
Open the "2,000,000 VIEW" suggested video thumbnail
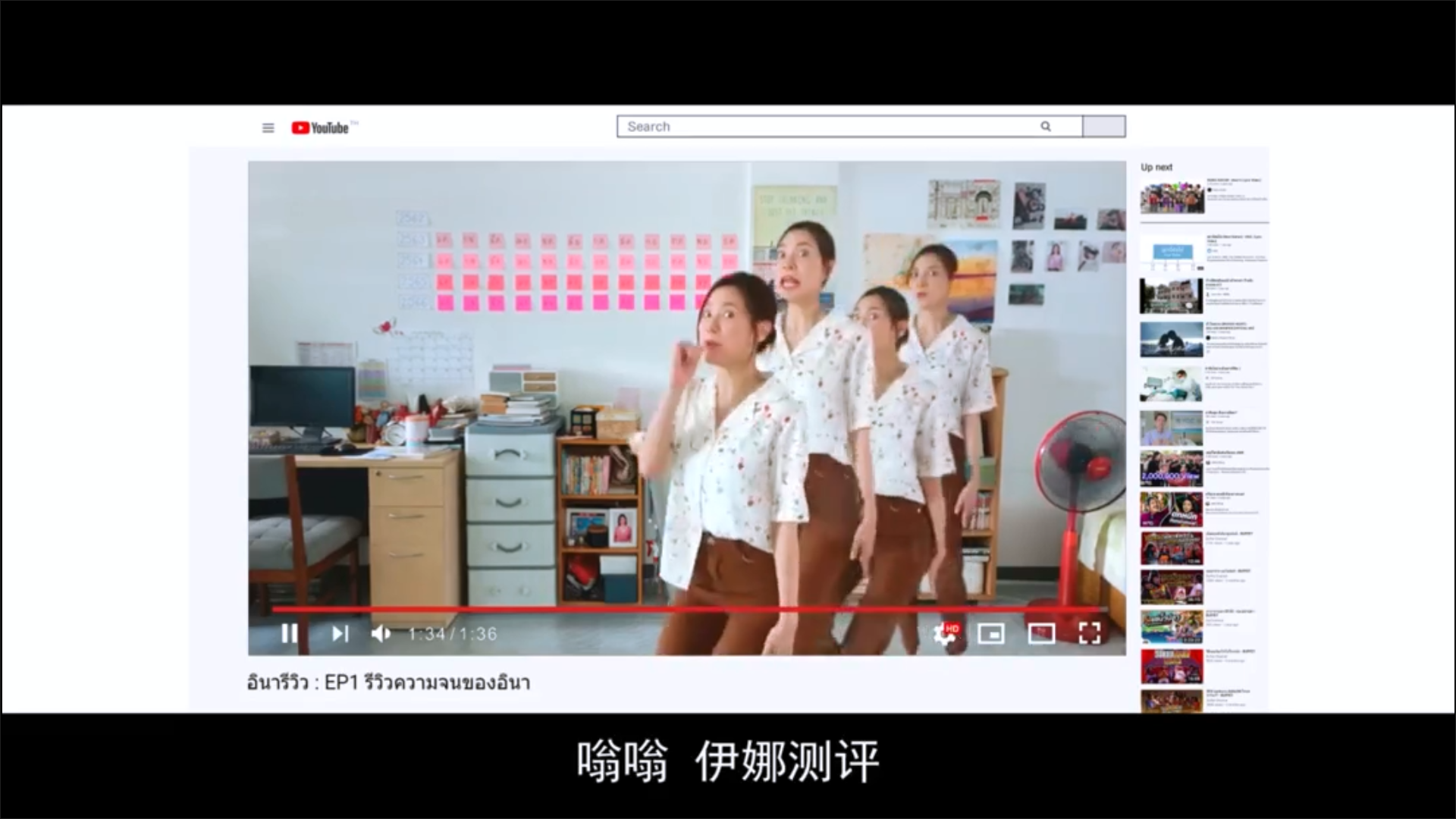[1172, 468]
